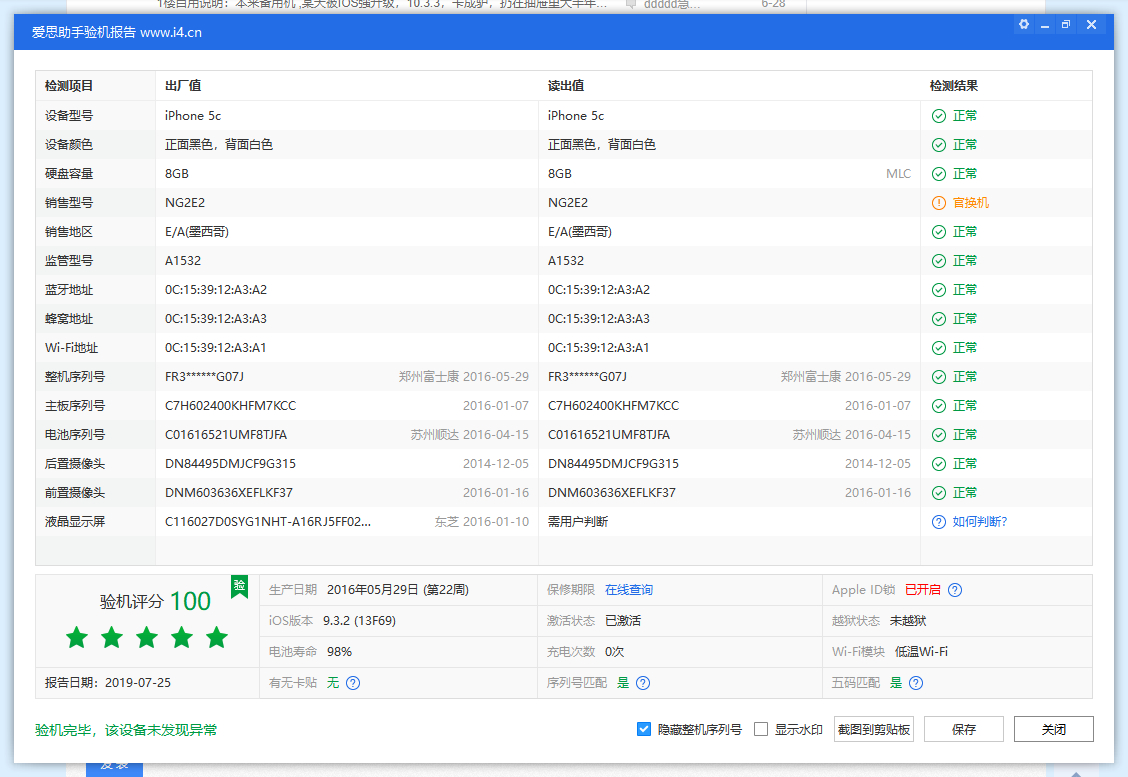Click the 验机评分 100 score
This screenshot has width=1128, height=777.
coord(155,601)
